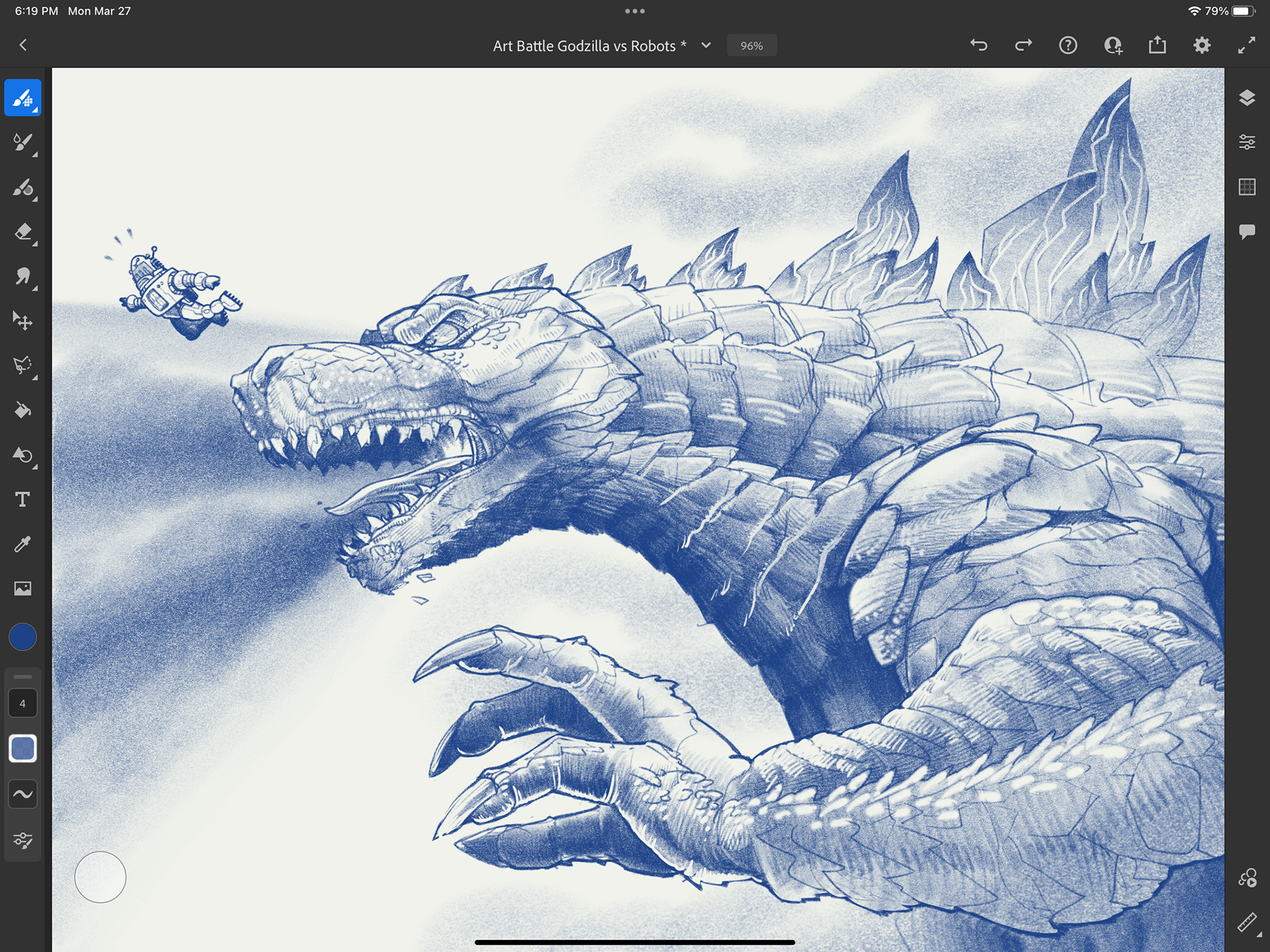Open the Share and export menu
The image size is (1270, 952).
click(1158, 45)
